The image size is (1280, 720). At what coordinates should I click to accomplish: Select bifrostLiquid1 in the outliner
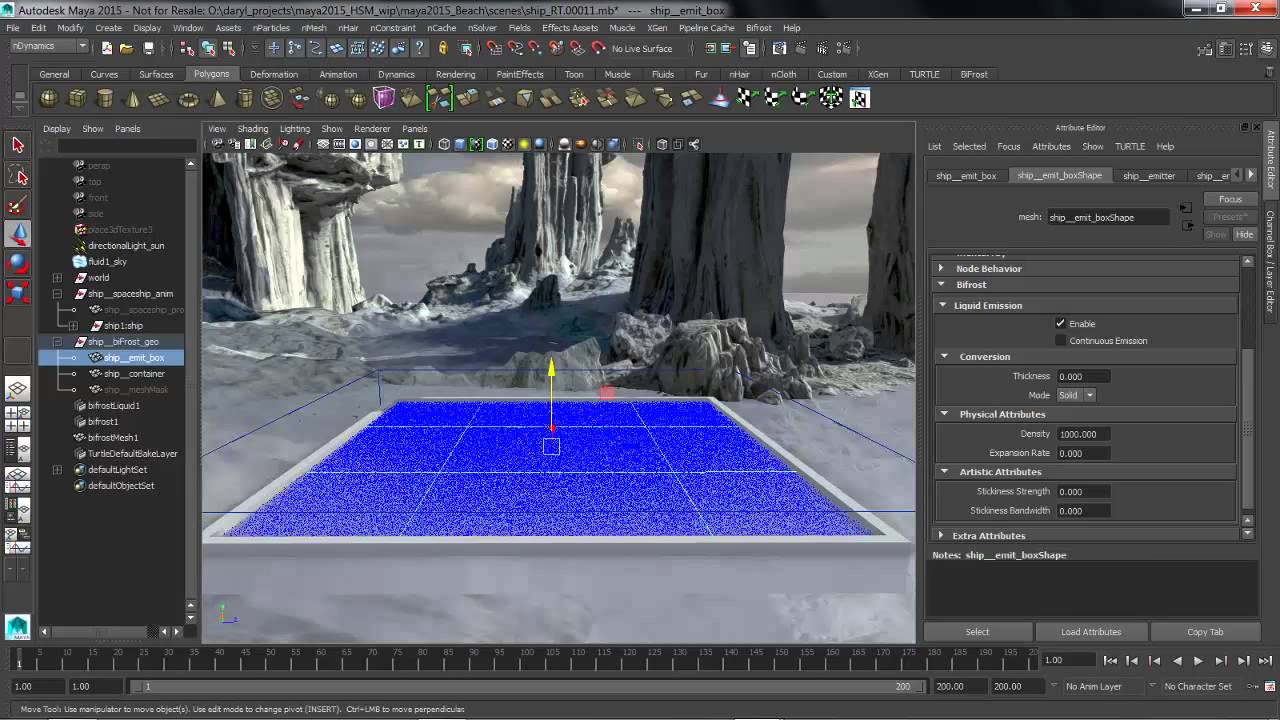(114, 406)
